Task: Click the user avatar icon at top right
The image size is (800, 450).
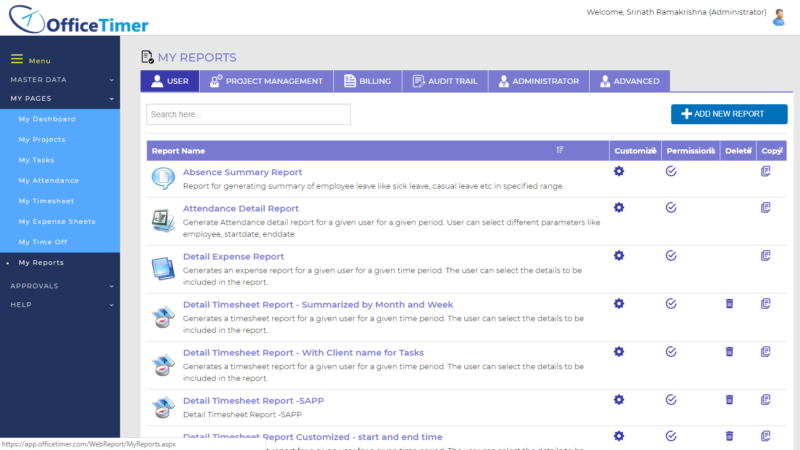Action: pos(779,17)
